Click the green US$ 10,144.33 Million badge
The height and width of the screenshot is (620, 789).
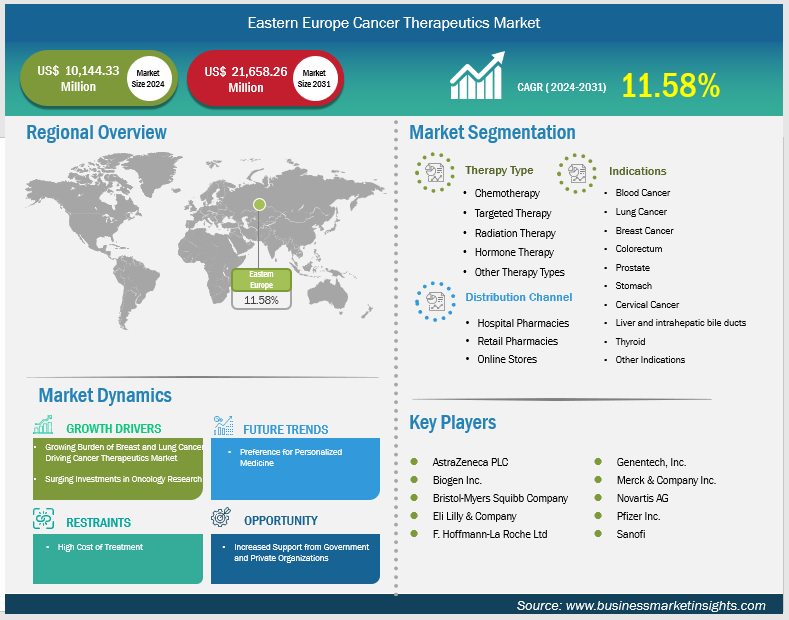(x=99, y=79)
